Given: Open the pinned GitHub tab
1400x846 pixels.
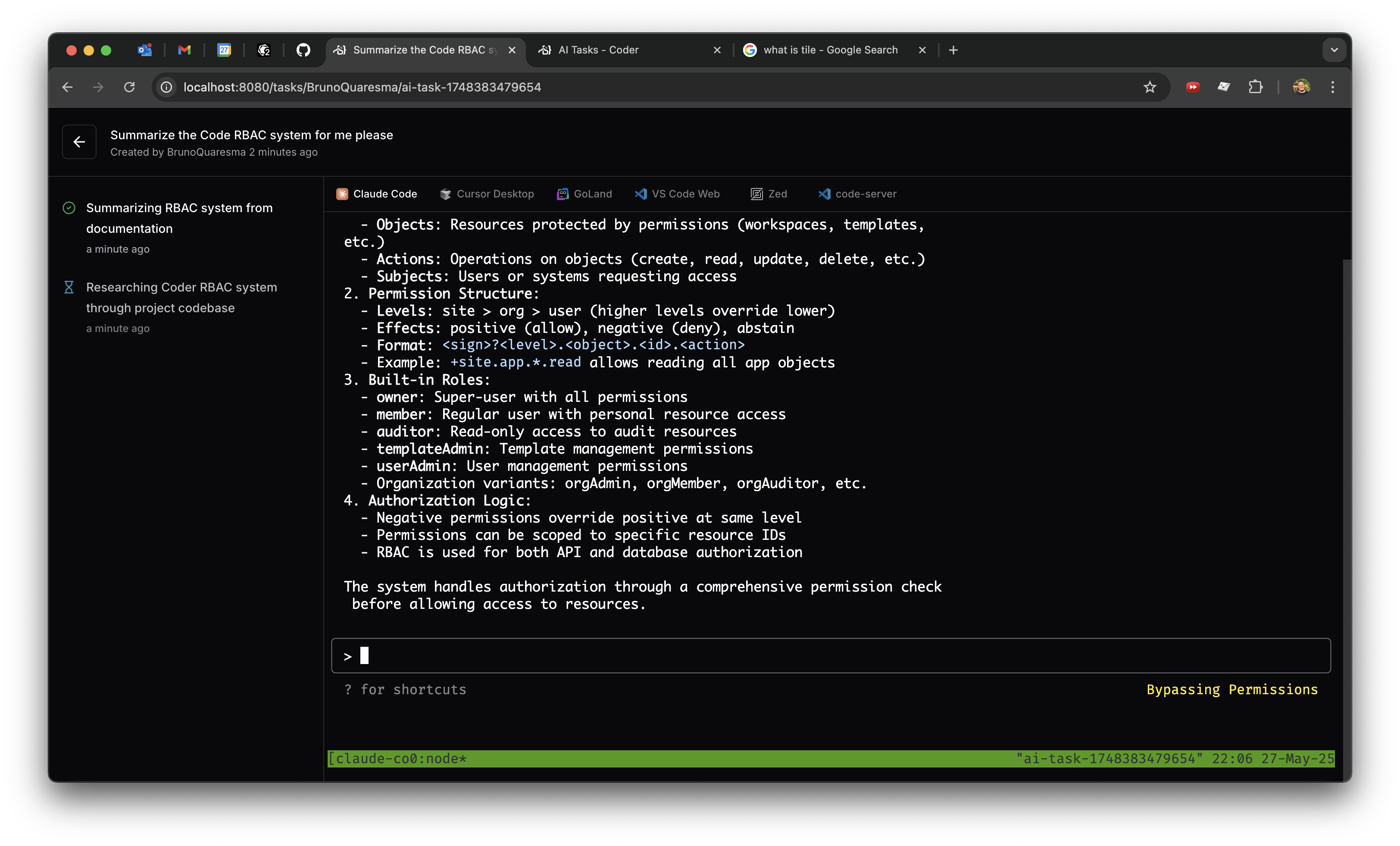Looking at the screenshot, I should click(303, 50).
